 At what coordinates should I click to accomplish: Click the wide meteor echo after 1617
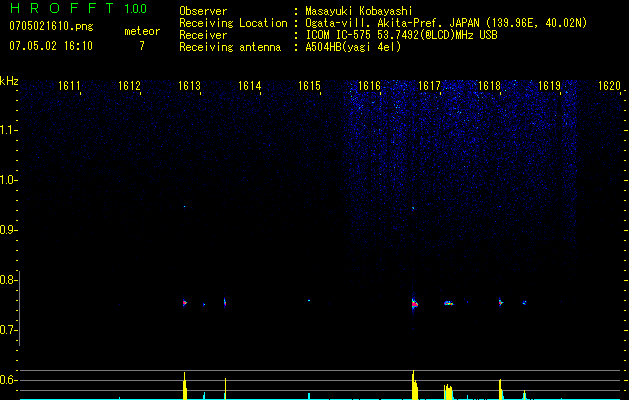pos(448,303)
